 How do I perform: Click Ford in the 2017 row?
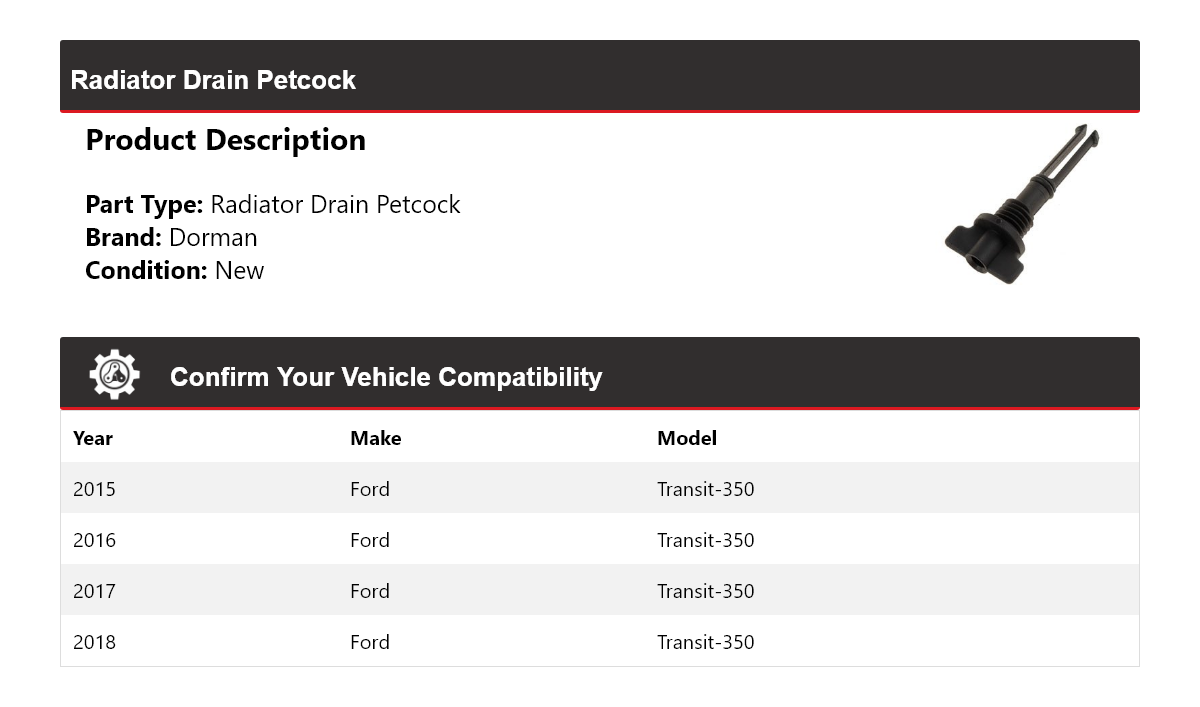pyautogui.click(x=370, y=591)
